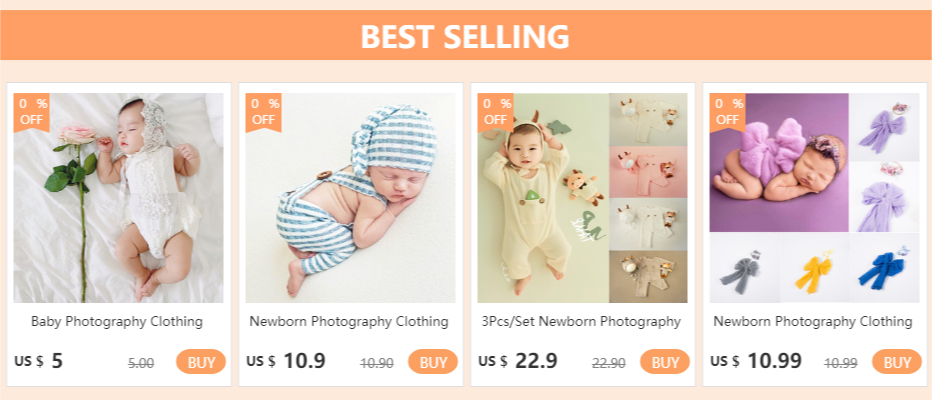Viewport: 932px width, 400px height.
Task: Click BUY button for 3Pcs/Set Newborn Photography
Action: pyautogui.click(x=665, y=361)
